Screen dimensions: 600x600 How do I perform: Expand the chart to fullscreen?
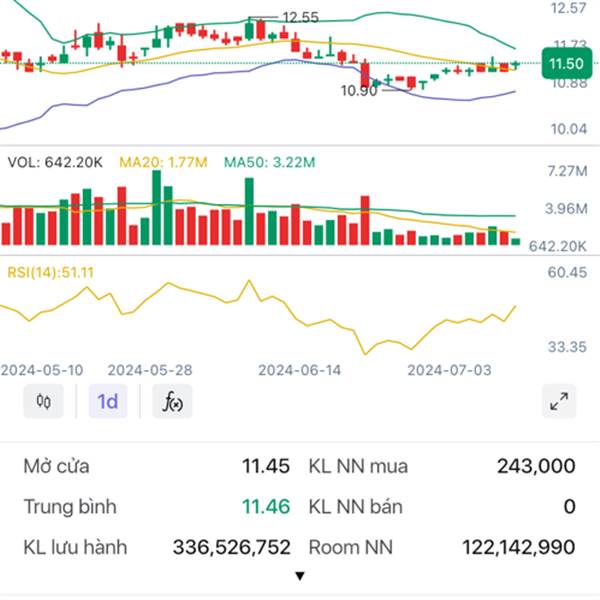[x=559, y=401]
